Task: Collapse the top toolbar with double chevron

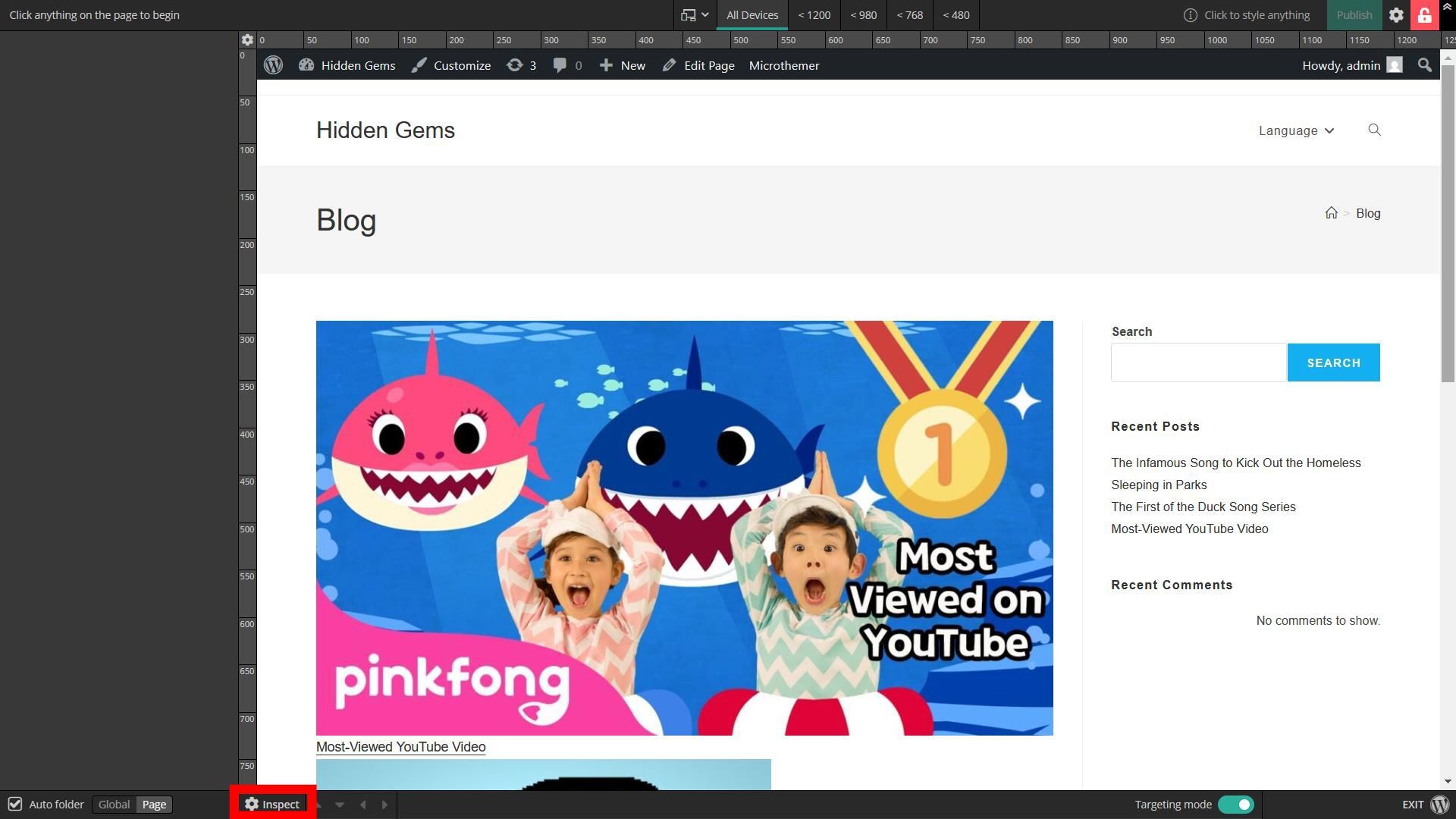Action: (1448, 8)
